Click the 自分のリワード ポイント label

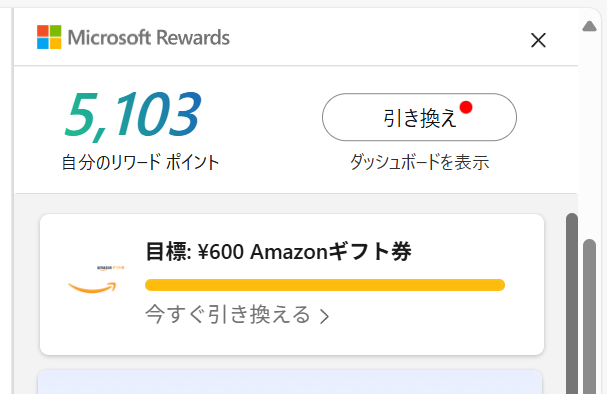click(141, 162)
